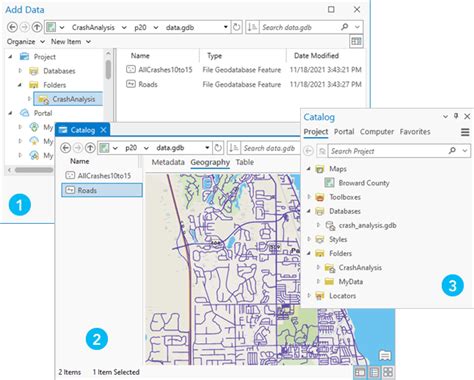Click Search data.gdb field in Catalog view
474x380 pixels.
tap(270, 148)
